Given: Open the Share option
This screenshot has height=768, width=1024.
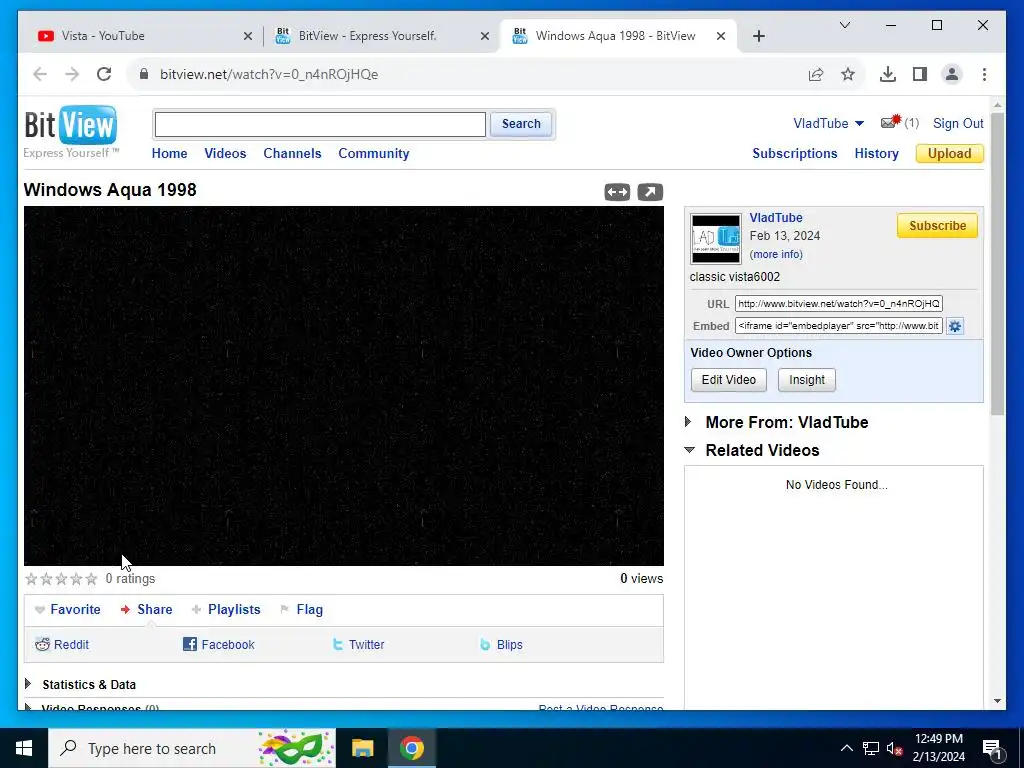Looking at the screenshot, I should tap(147, 609).
